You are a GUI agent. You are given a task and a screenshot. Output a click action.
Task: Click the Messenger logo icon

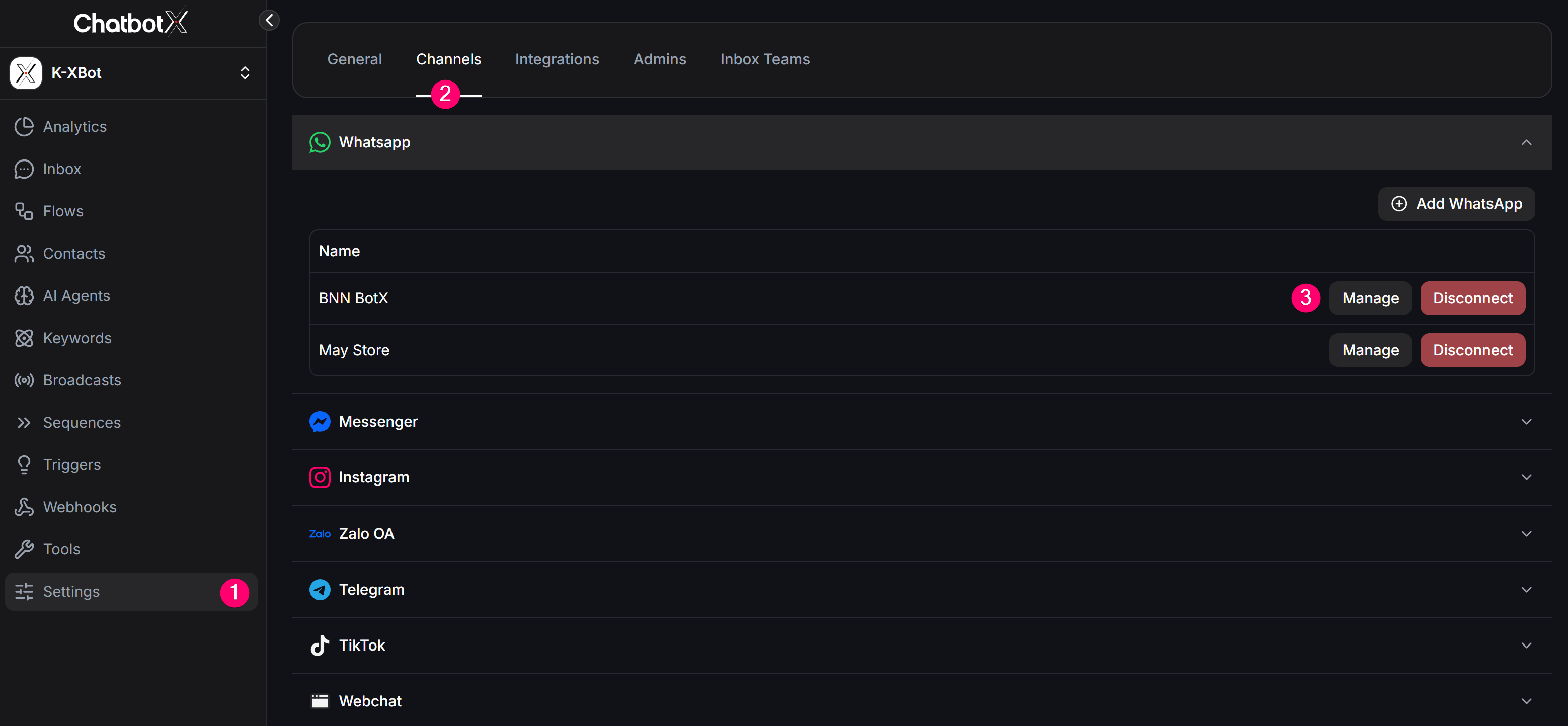coord(320,422)
